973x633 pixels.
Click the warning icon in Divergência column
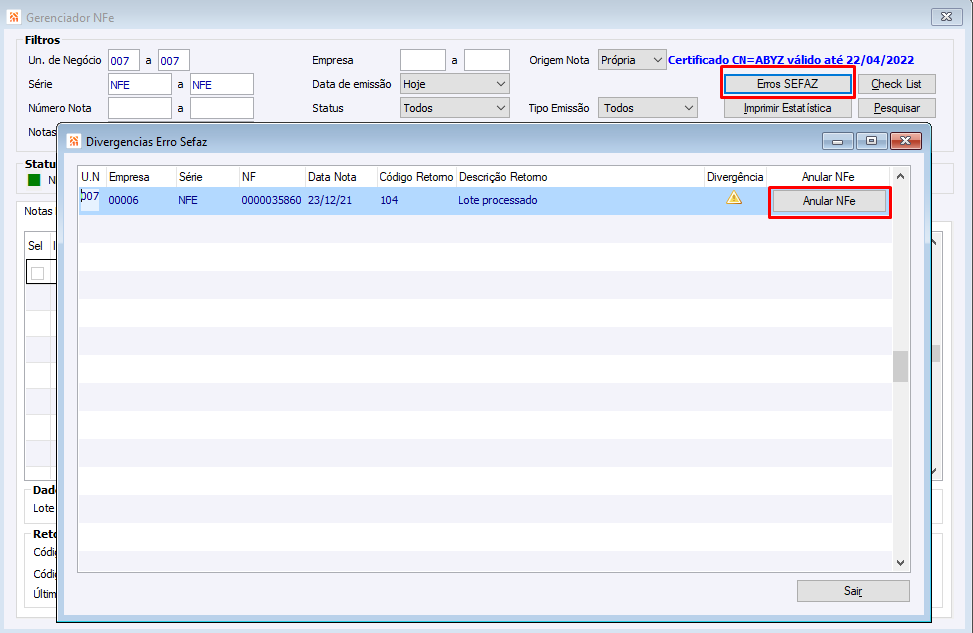pos(733,198)
